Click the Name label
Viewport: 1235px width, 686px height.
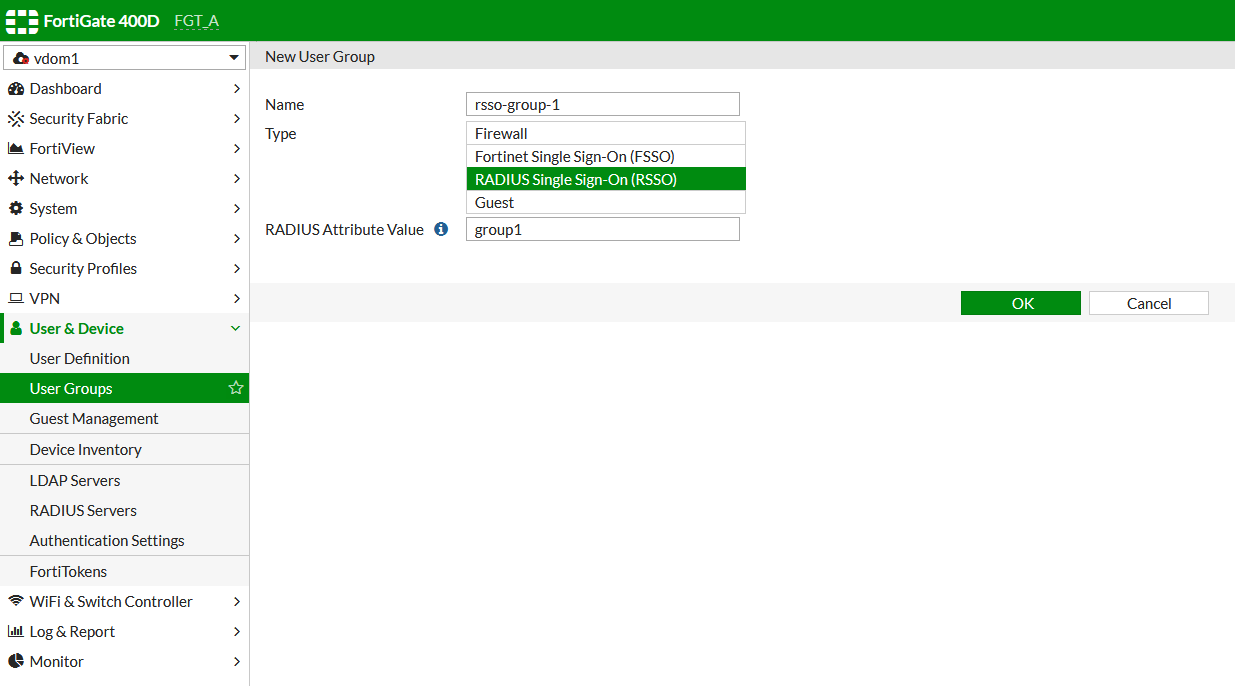point(285,104)
